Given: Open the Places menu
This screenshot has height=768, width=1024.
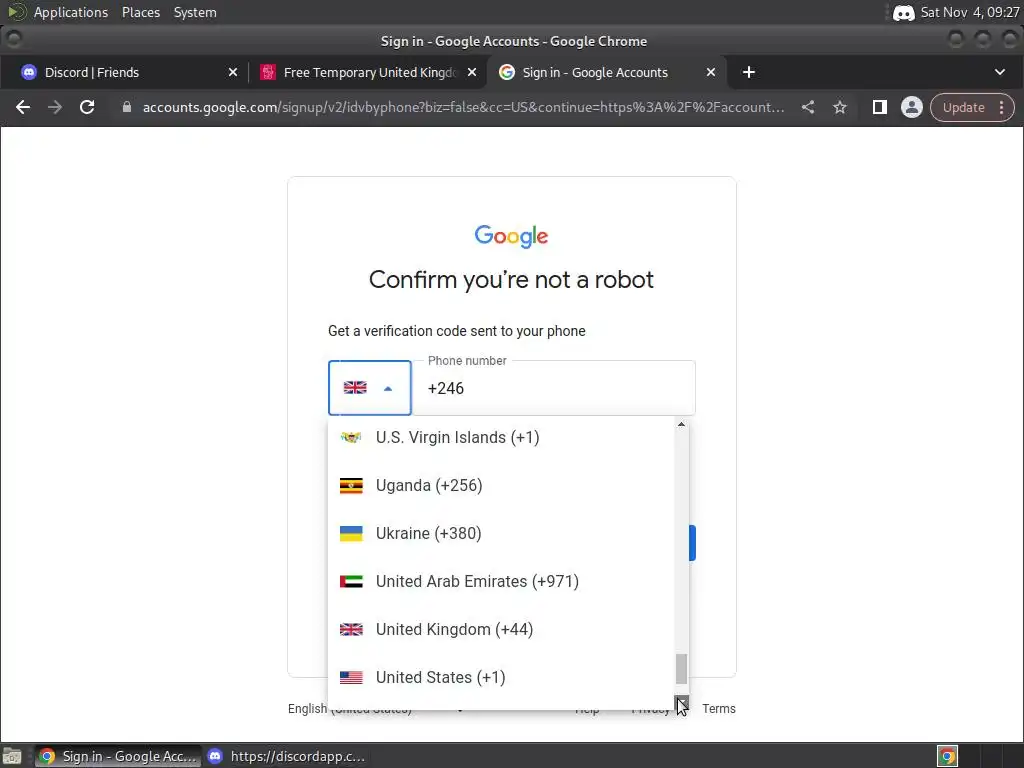Looking at the screenshot, I should point(141,12).
